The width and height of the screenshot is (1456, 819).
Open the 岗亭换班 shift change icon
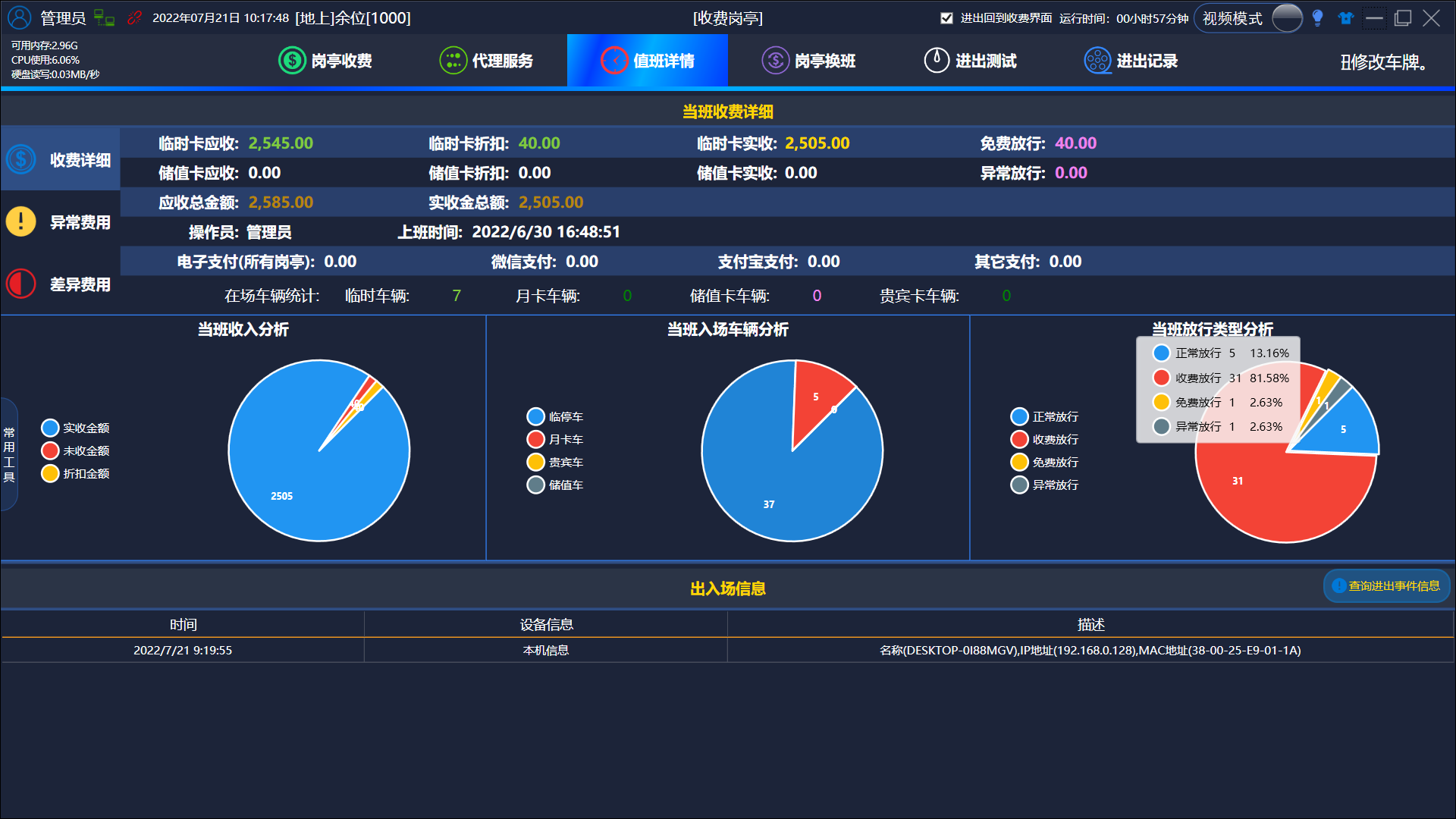(x=775, y=61)
